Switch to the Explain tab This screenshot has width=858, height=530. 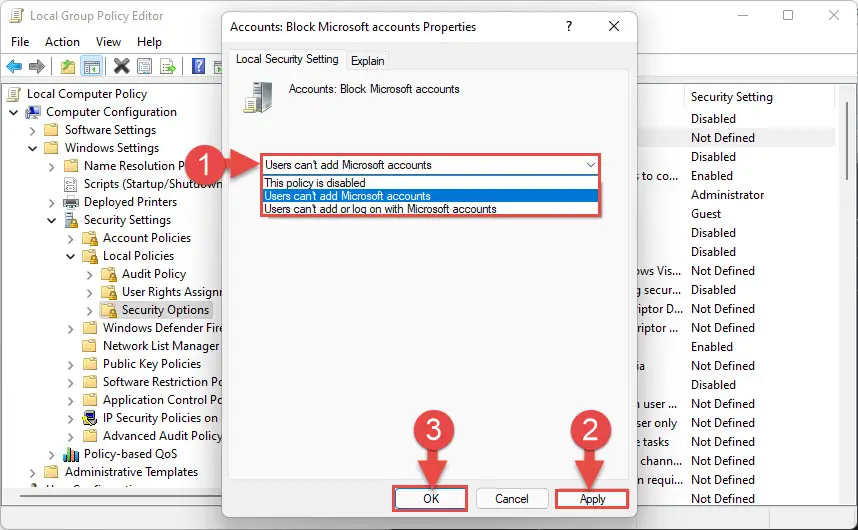pyautogui.click(x=368, y=61)
